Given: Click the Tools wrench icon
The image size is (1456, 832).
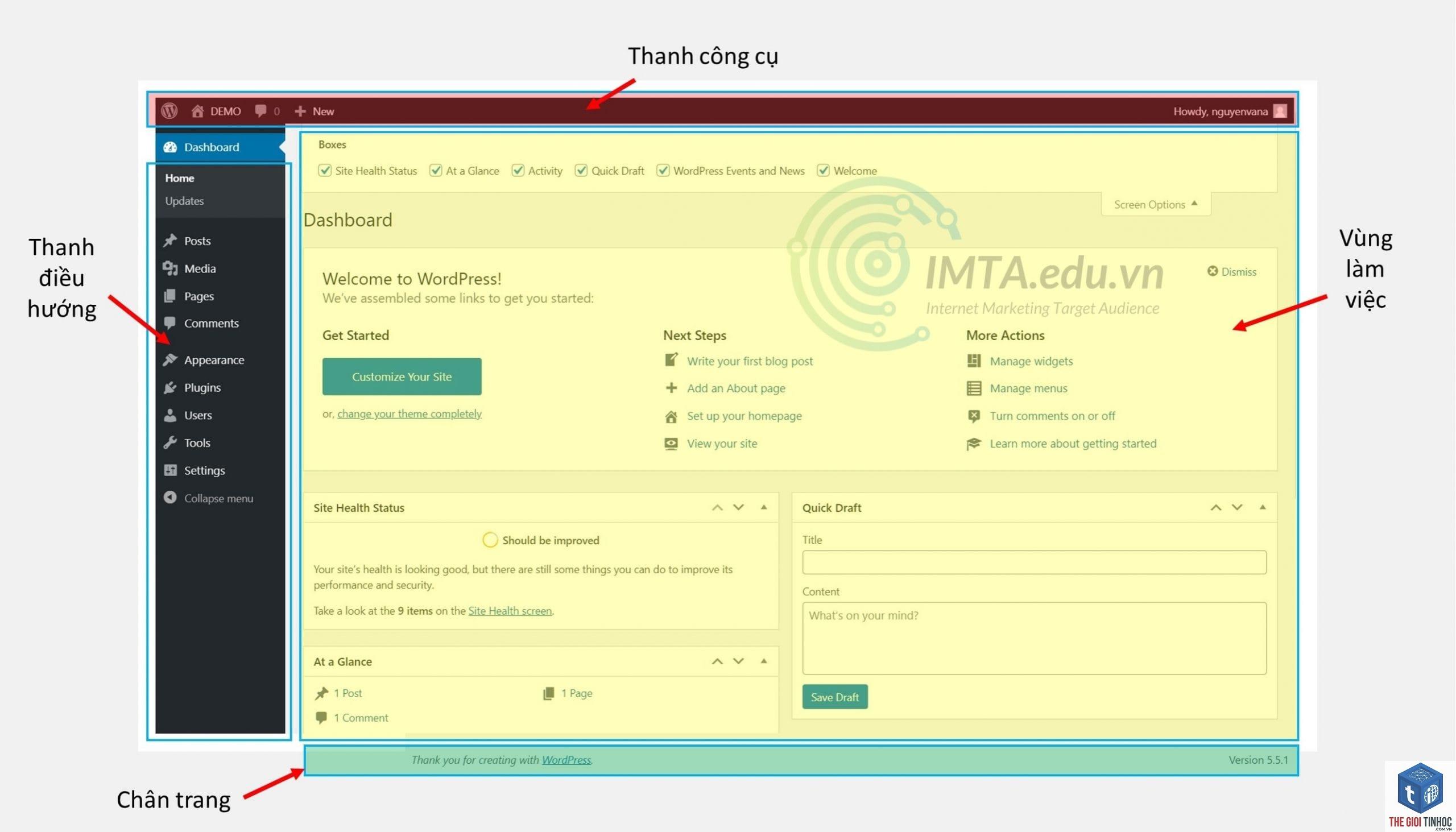Looking at the screenshot, I should (170, 442).
